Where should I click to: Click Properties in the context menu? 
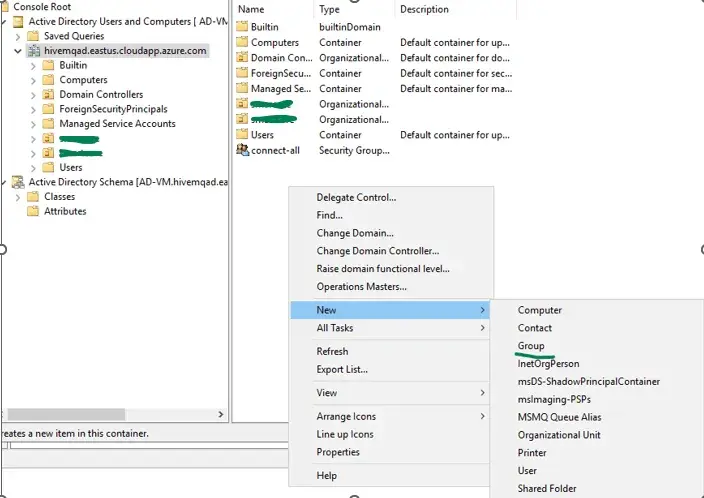click(x=338, y=452)
